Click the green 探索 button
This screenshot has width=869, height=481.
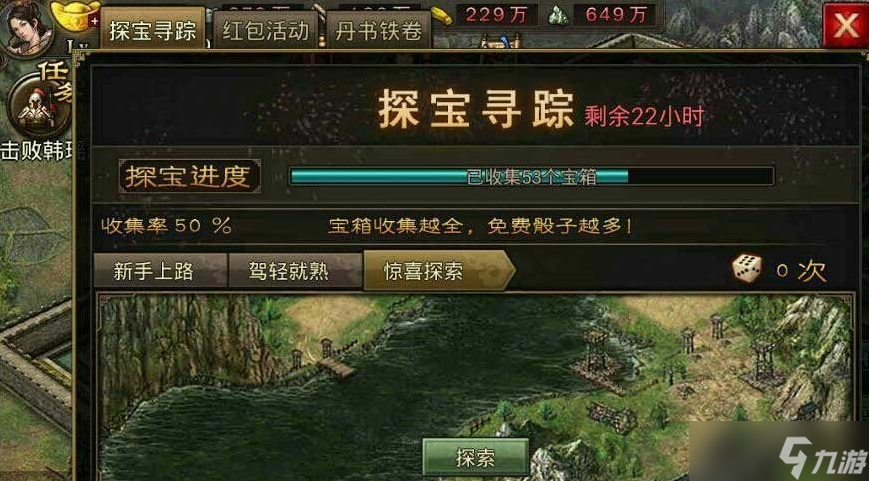475,458
